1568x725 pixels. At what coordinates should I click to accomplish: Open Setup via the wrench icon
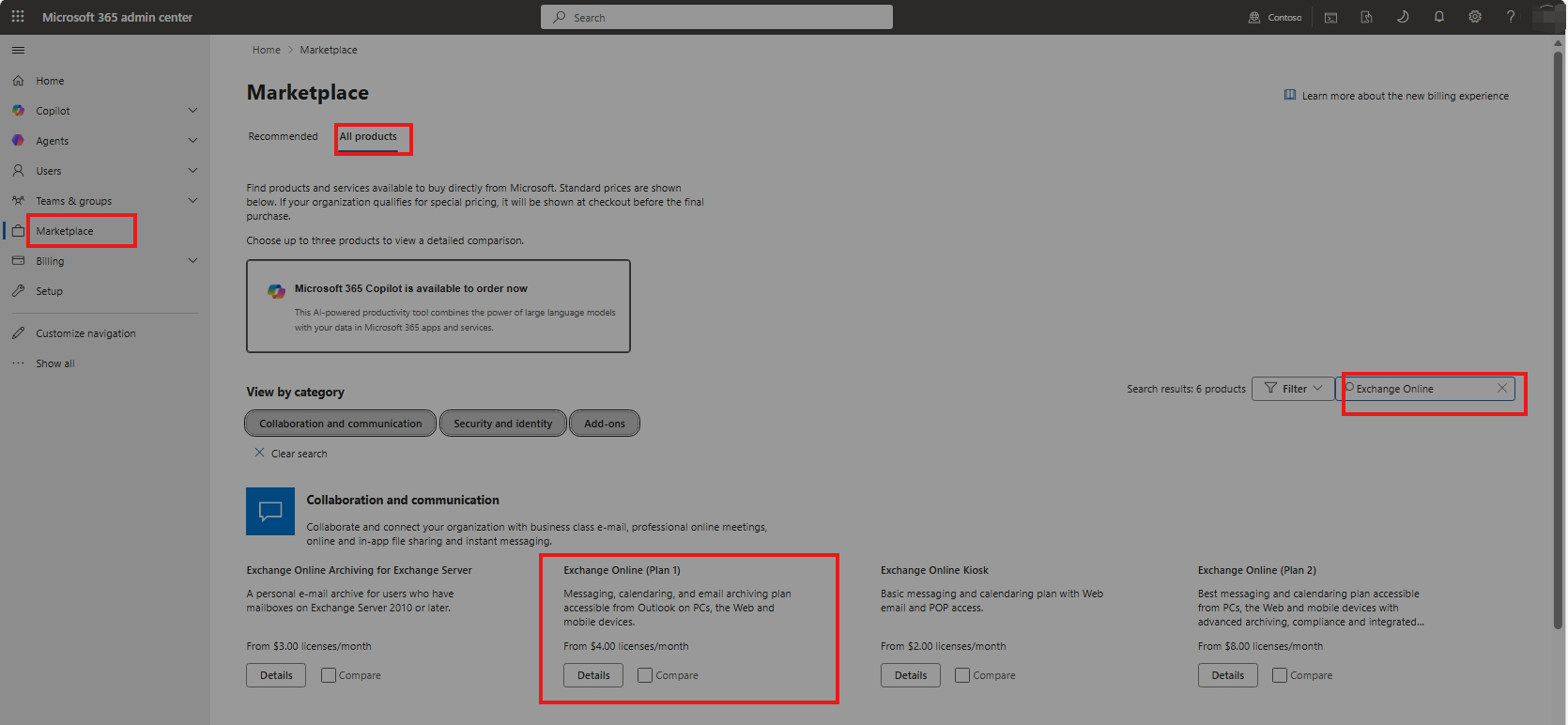[18, 291]
